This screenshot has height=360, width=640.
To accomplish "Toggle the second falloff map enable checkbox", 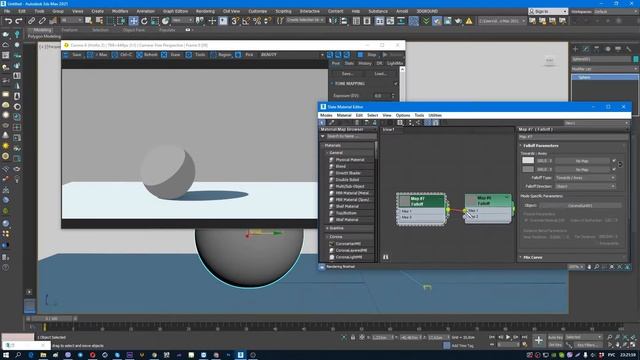I will tap(613, 169).
